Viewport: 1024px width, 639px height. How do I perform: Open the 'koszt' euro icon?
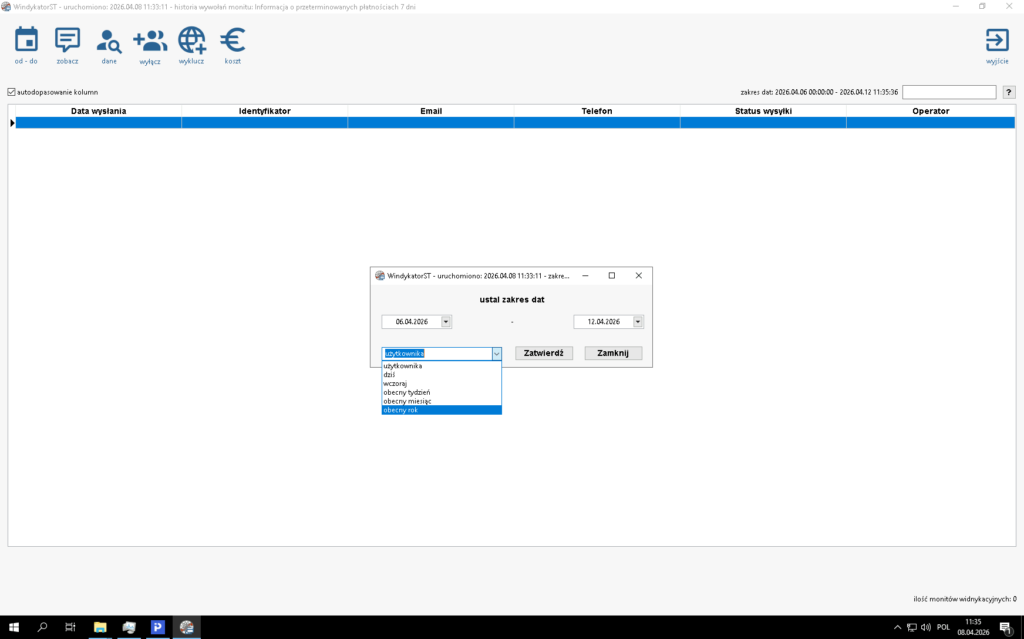232,40
